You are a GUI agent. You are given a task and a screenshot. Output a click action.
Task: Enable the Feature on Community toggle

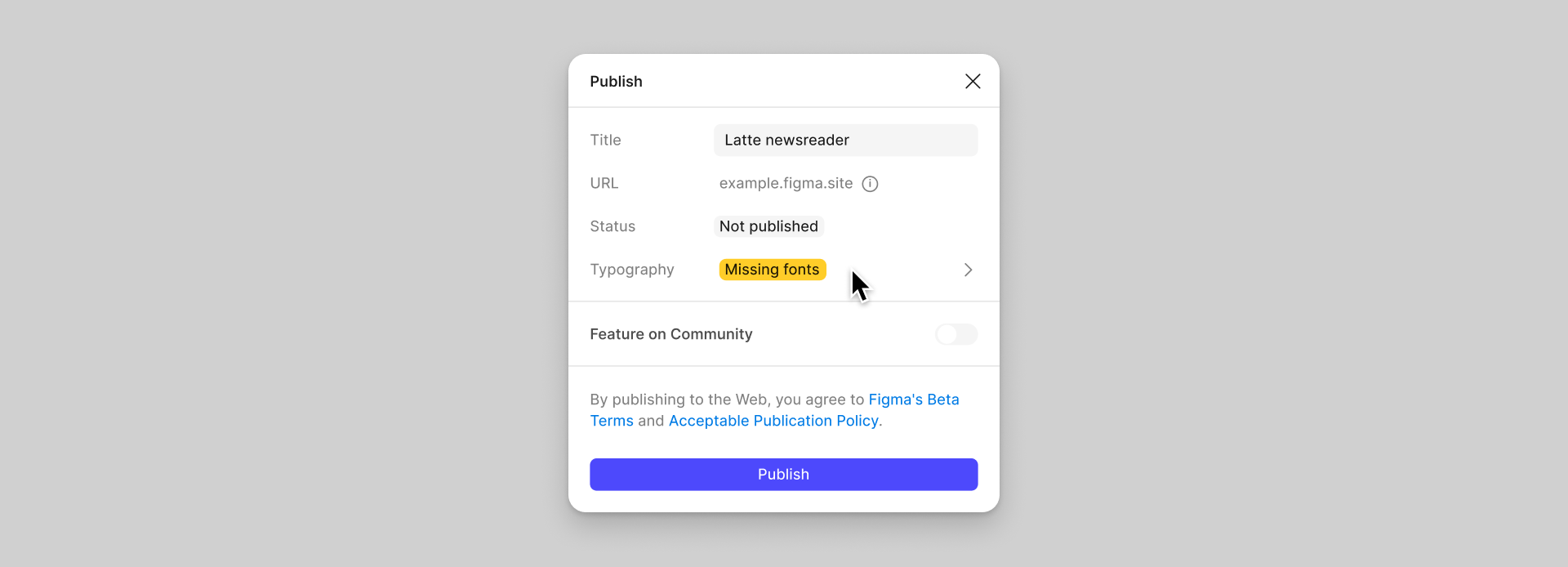pos(956,334)
